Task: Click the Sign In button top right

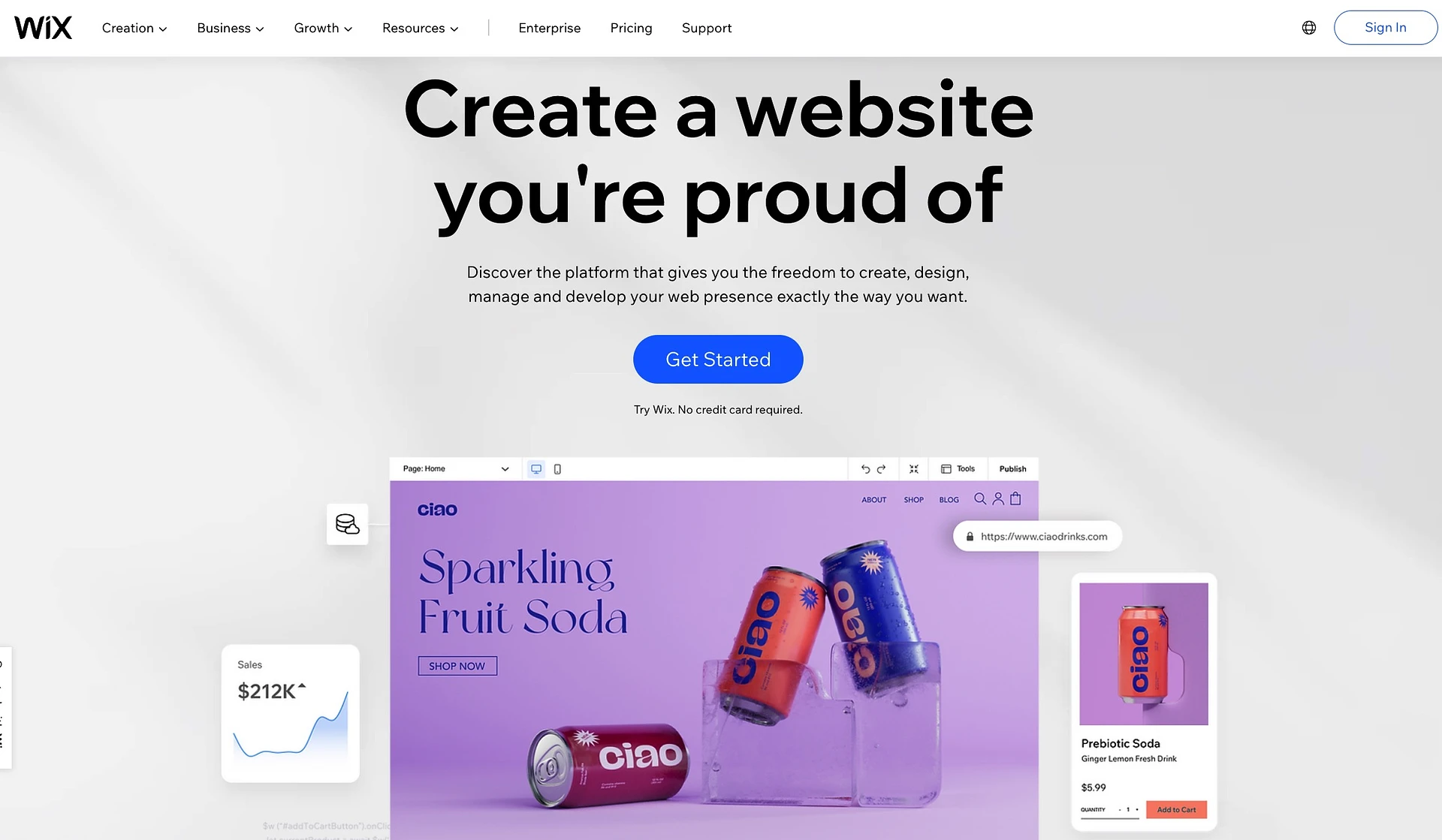Action: [x=1385, y=27]
